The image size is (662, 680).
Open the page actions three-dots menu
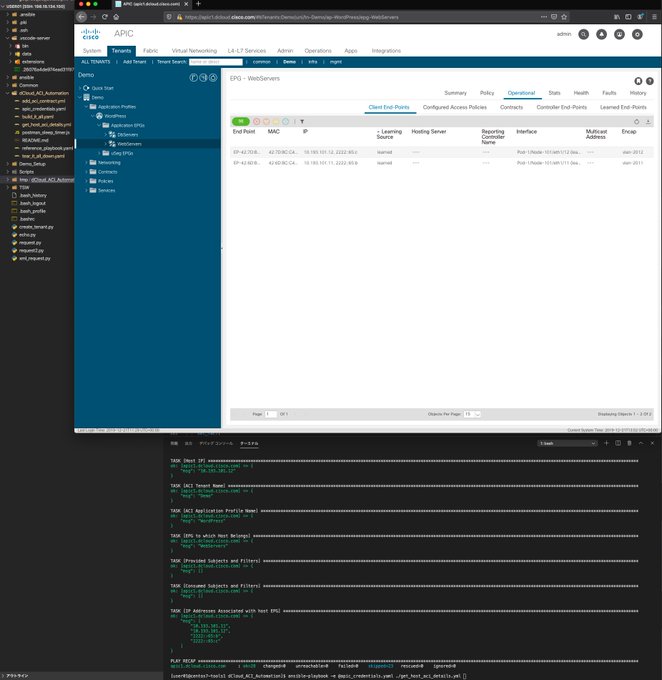click(x=544, y=17)
